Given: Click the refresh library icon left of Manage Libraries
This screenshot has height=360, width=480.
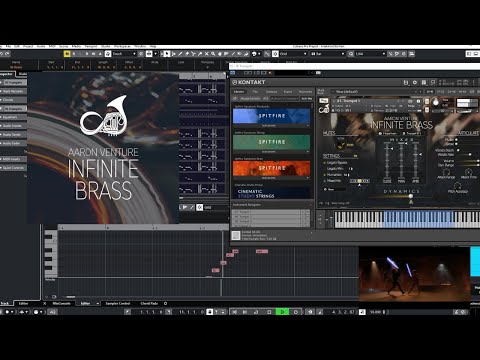Looking at the screenshot, I should pyautogui.click(x=235, y=99).
